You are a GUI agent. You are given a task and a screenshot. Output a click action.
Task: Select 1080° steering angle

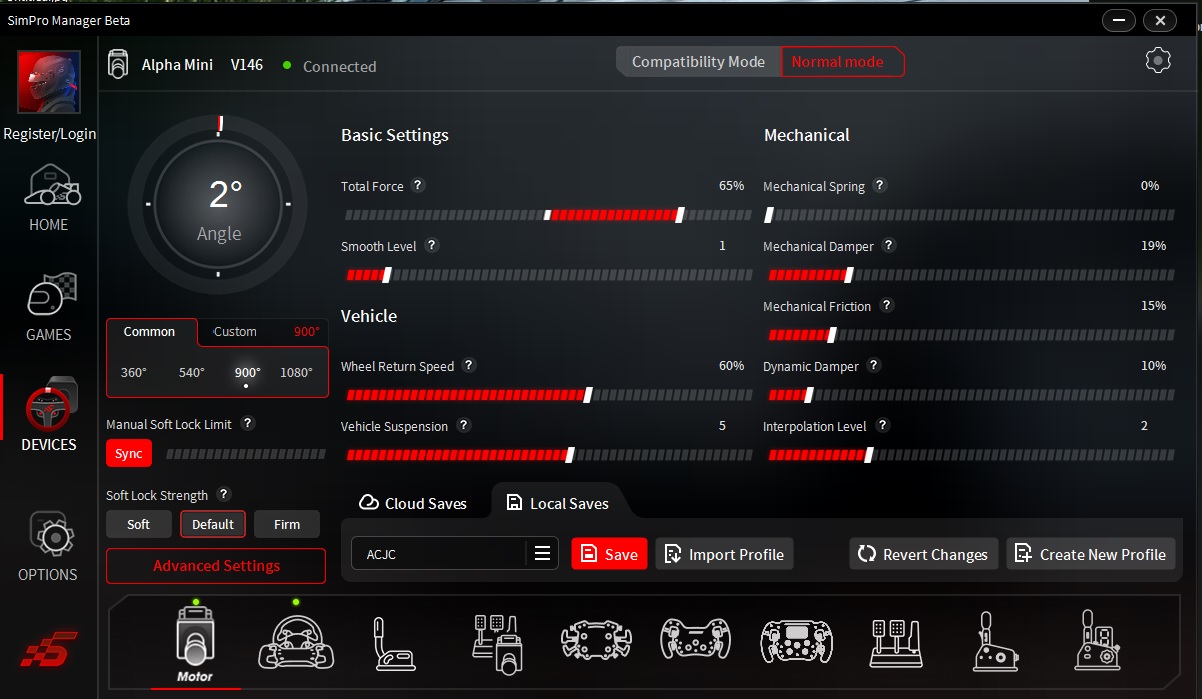[x=296, y=372]
